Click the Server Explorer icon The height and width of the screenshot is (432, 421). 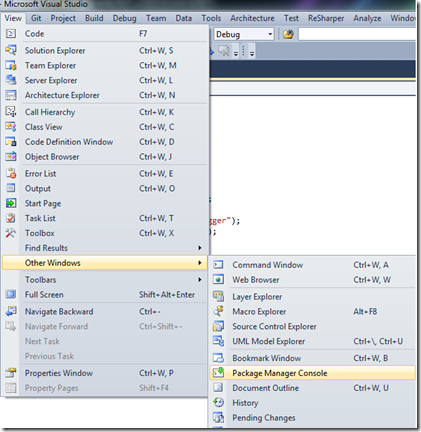pos(11,80)
